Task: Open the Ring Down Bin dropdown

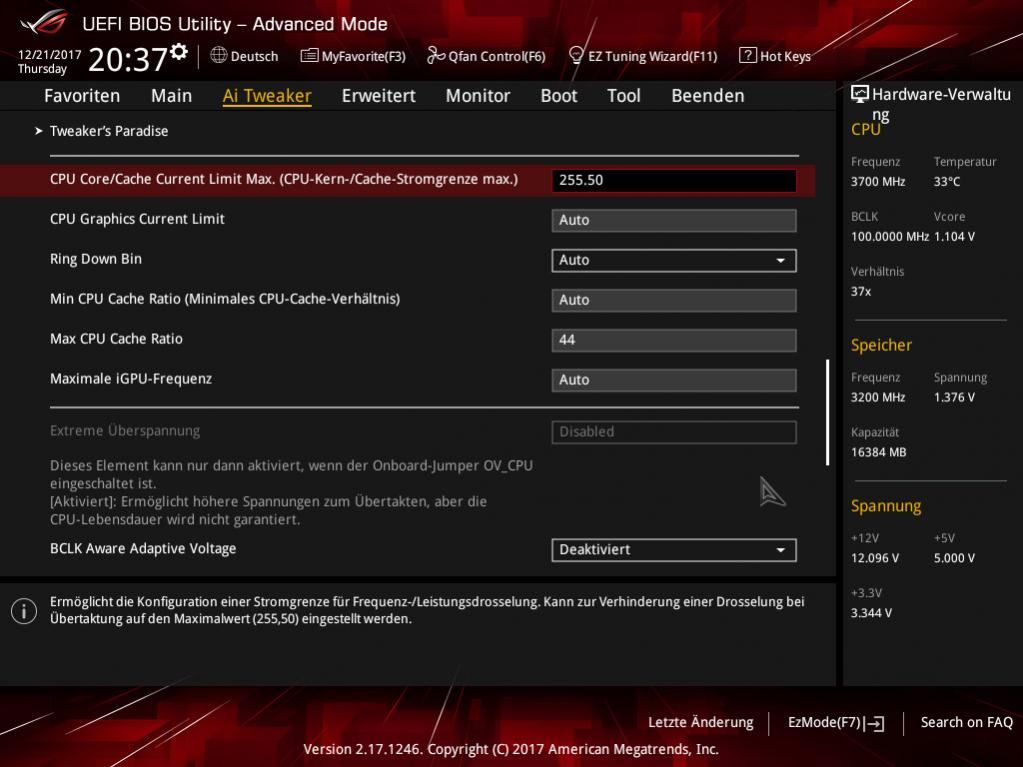Action: [674, 260]
